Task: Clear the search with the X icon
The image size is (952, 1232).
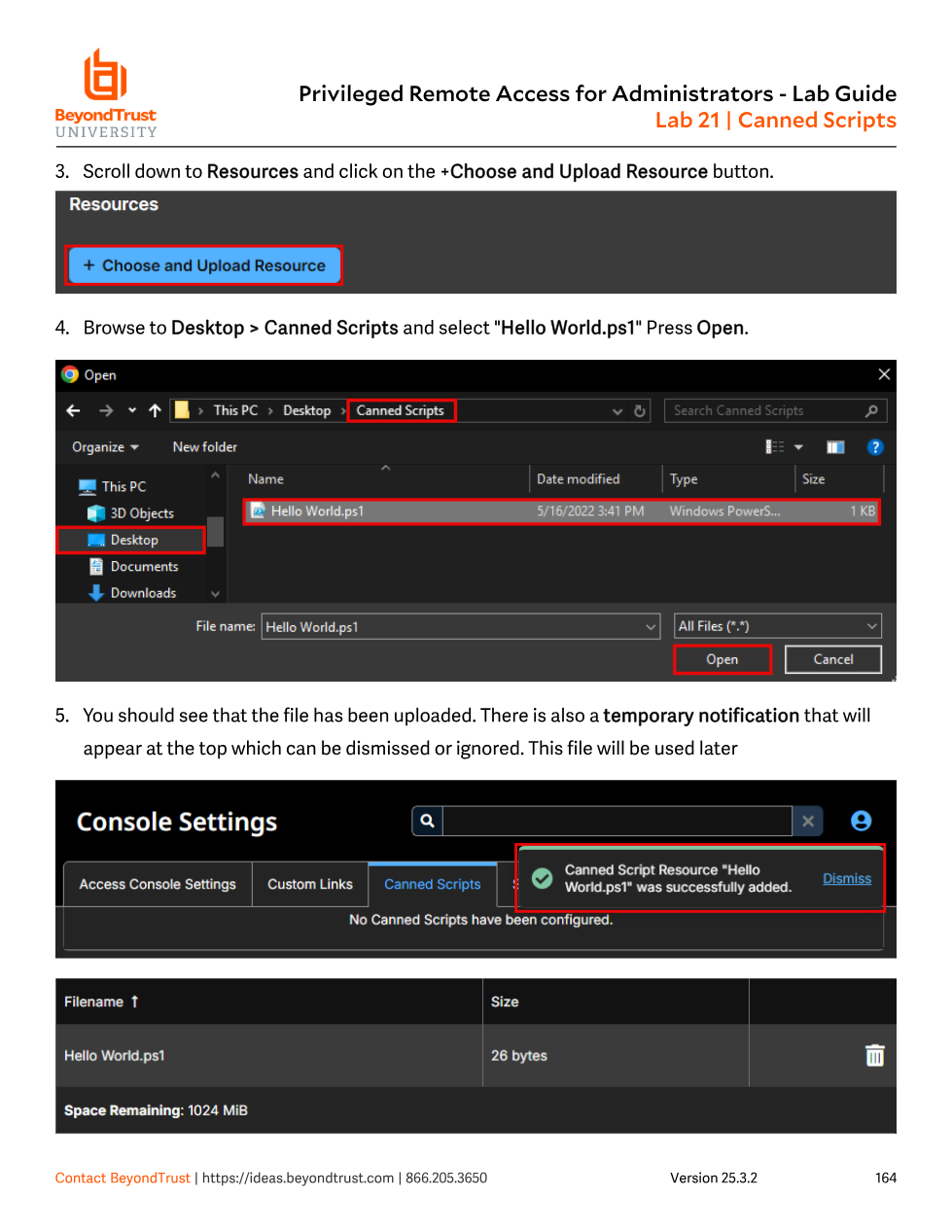Action: [808, 821]
